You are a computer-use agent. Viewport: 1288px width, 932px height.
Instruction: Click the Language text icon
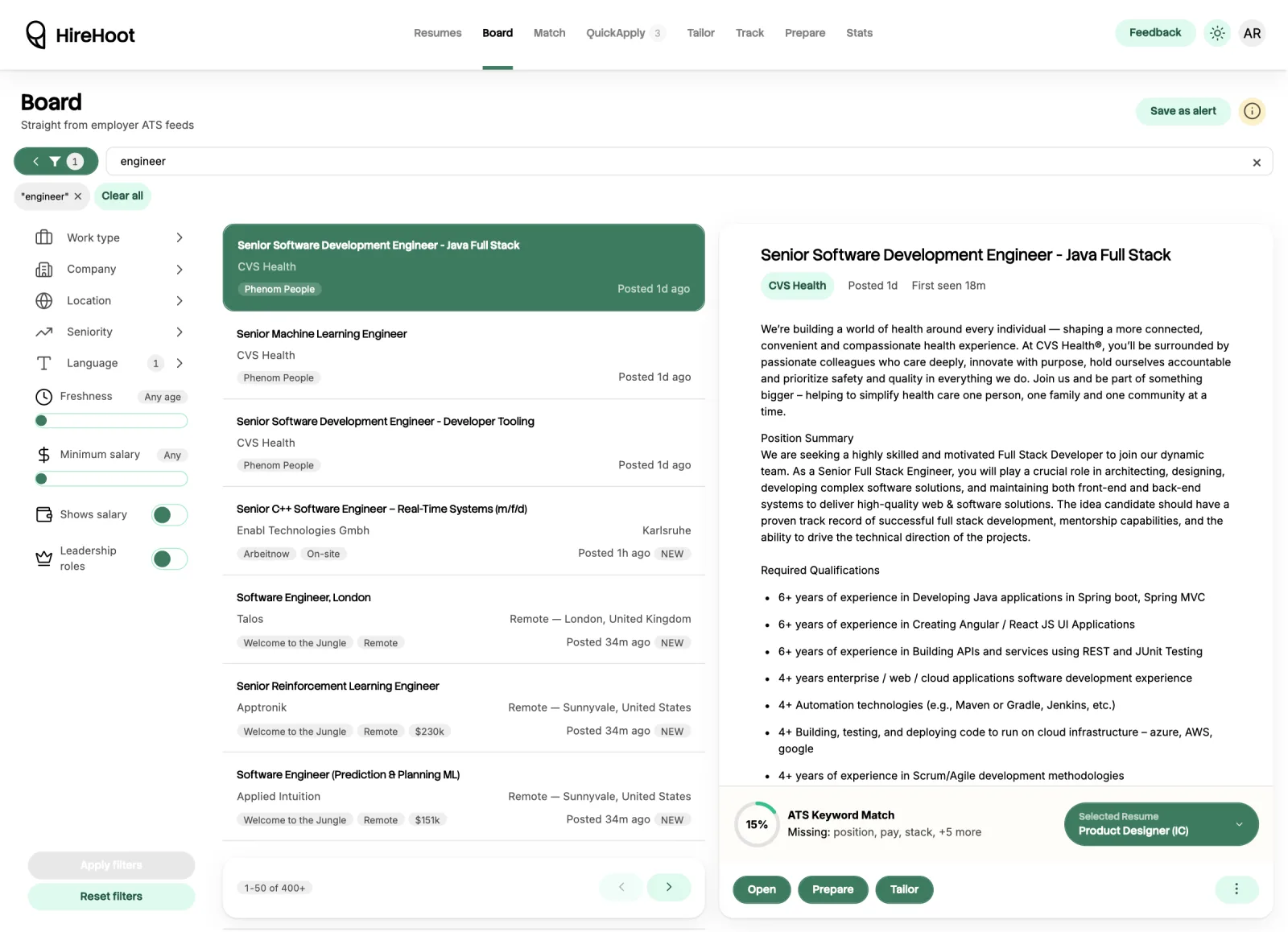click(44, 363)
